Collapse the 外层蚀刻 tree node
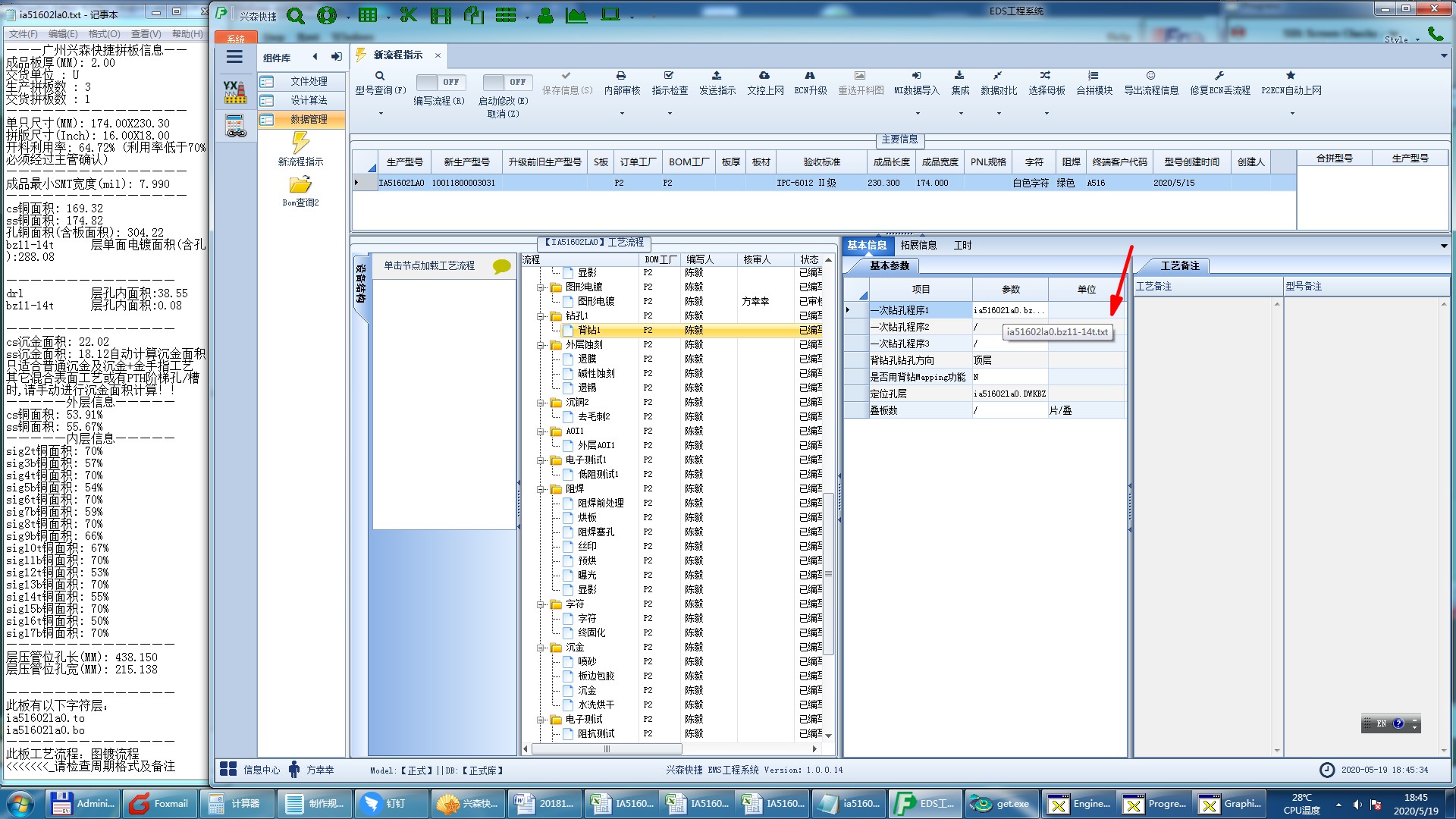The height and width of the screenshot is (819, 1456). [541, 345]
